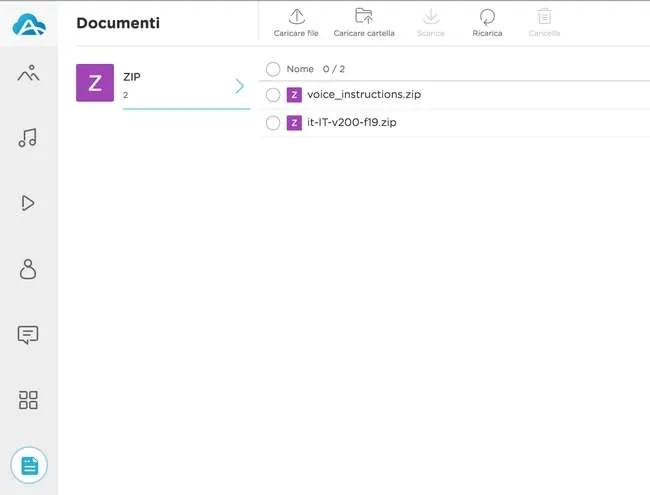Click the Scarica download button
650x495 pixels.
431,22
